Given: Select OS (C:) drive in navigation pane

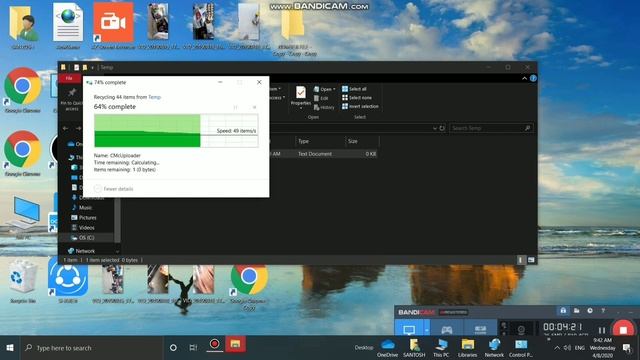Looking at the screenshot, I should [87, 238].
